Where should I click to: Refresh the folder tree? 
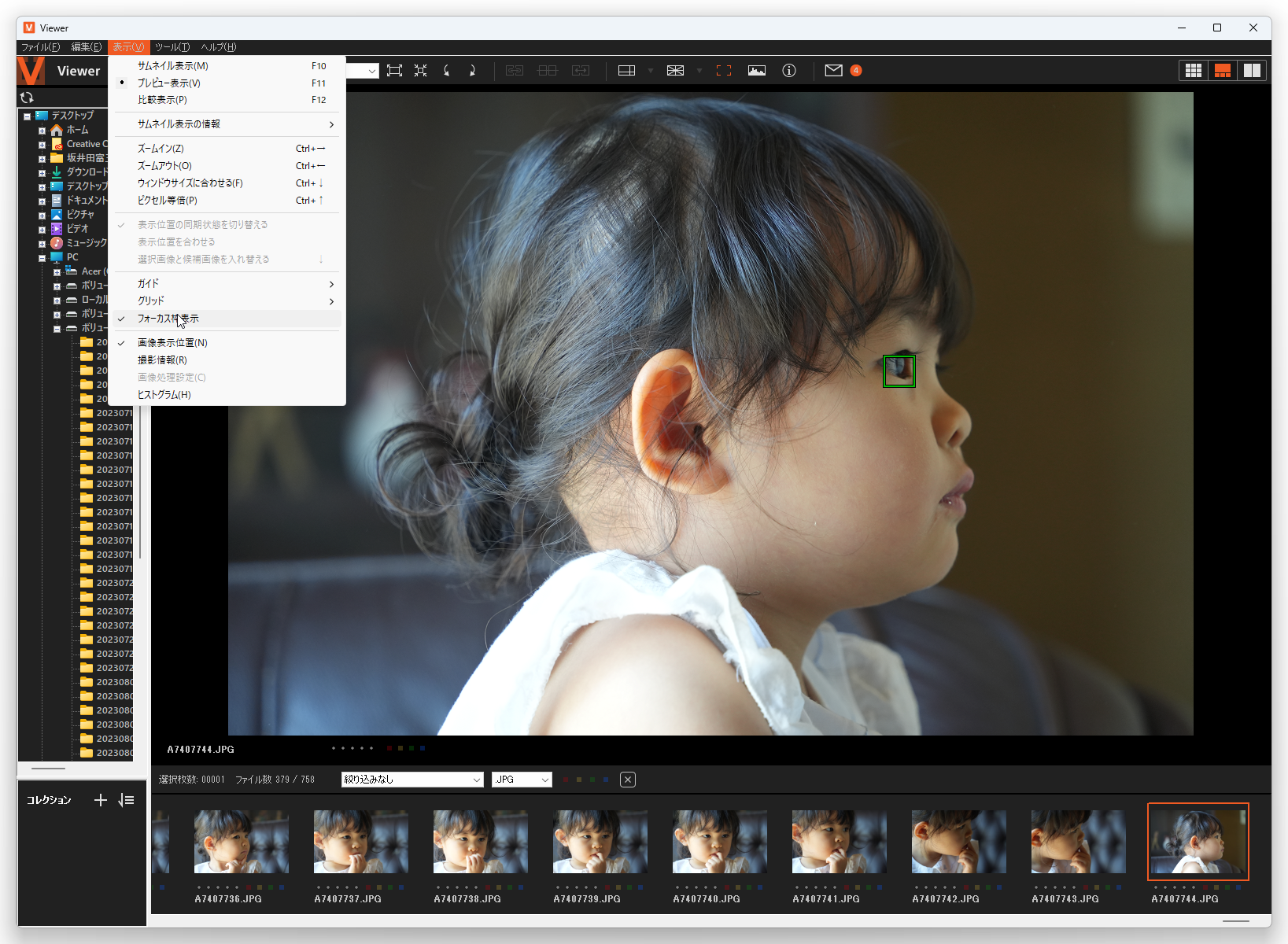[x=27, y=98]
